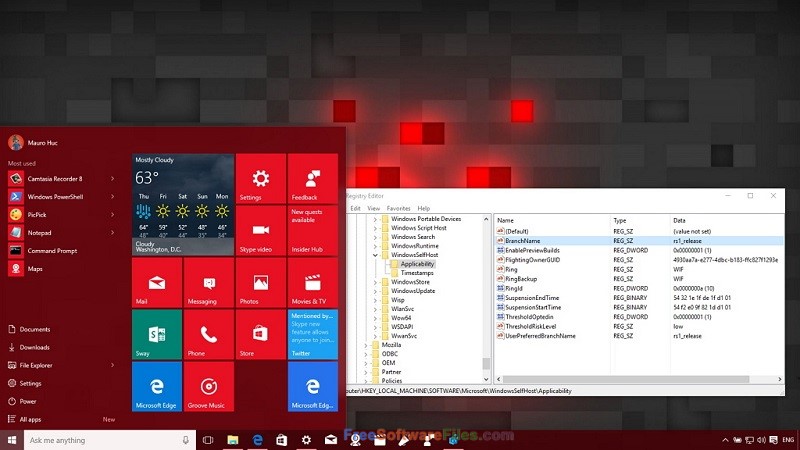Image resolution: width=800 pixels, height=450 pixels.
Task: Launch Command Prompt from Most used
Action: pyautogui.click(x=52, y=251)
